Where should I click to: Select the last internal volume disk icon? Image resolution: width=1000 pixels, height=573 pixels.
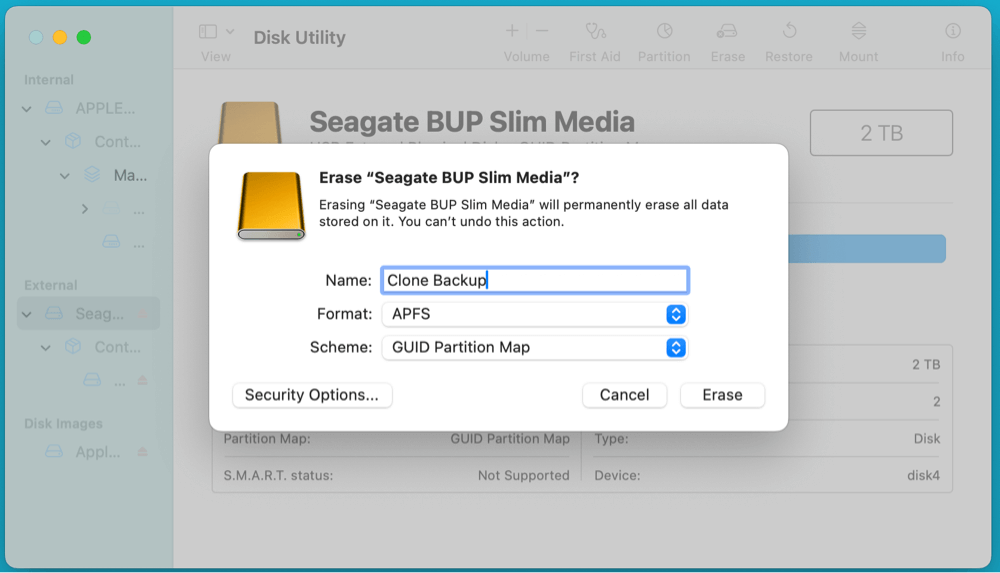tap(112, 242)
